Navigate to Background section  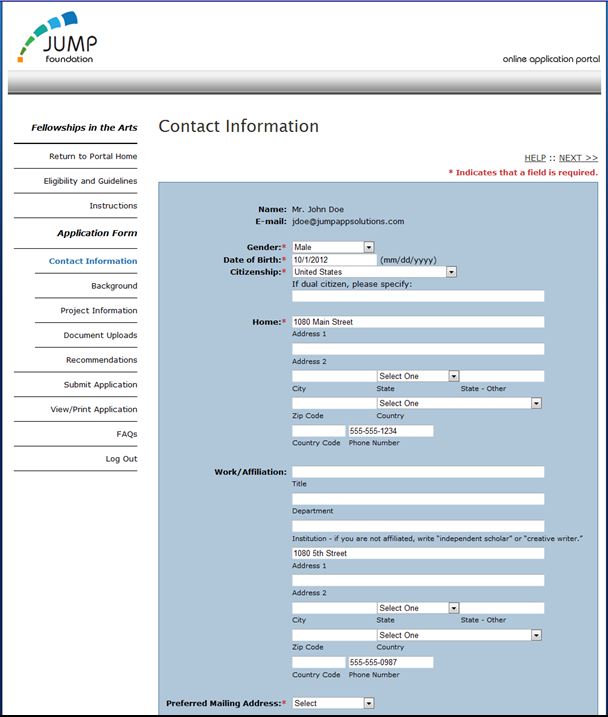pyautogui.click(x=114, y=286)
